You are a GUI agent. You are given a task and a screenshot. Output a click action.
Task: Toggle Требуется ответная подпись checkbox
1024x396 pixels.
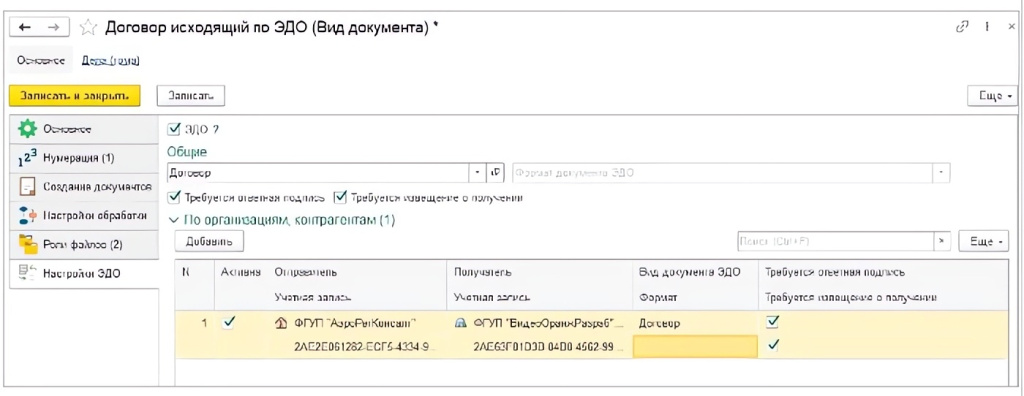(174, 197)
